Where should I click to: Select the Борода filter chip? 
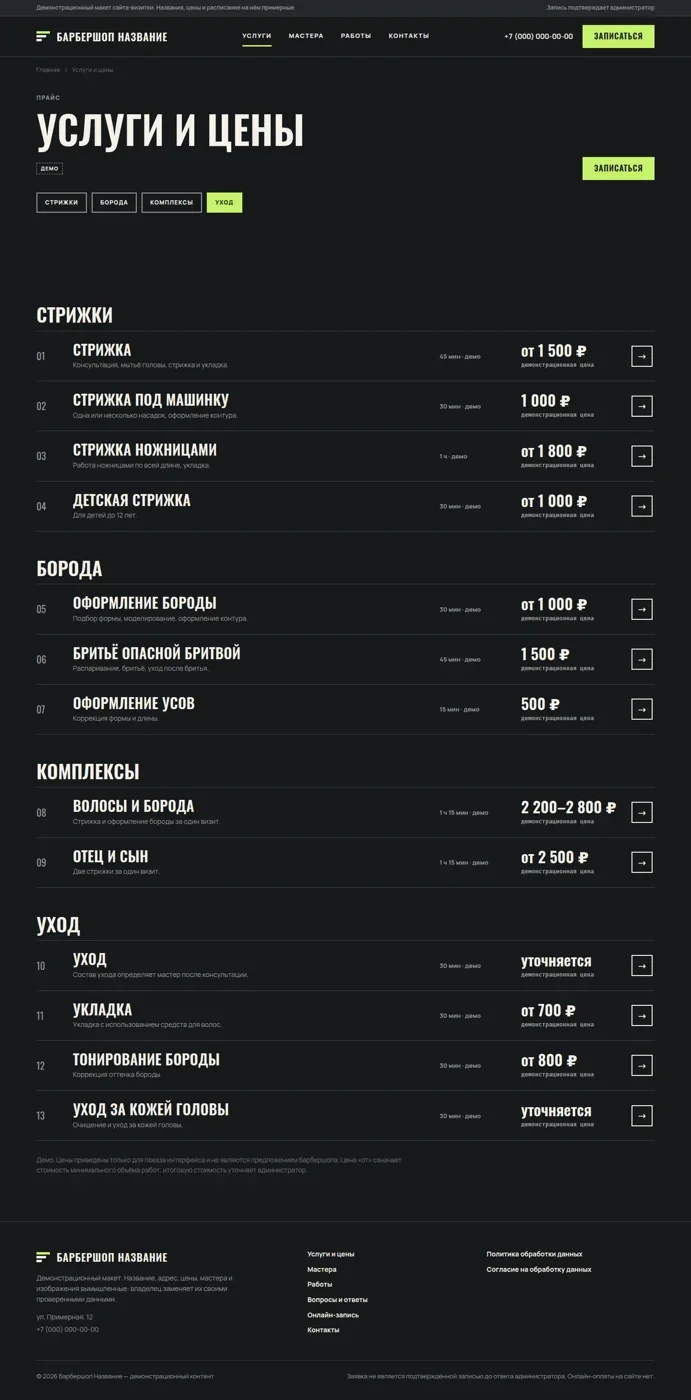point(114,203)
